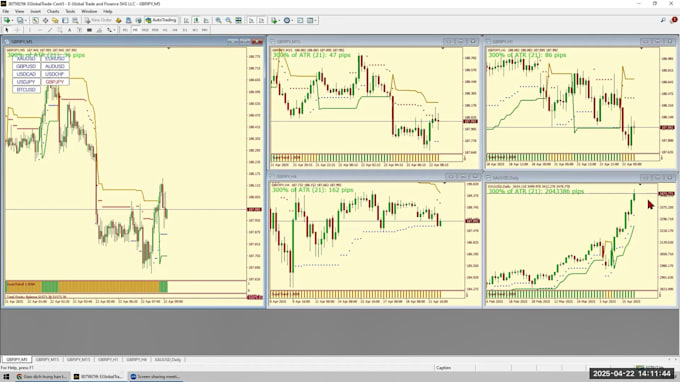Switch timeframe to H4

pos(175,30)
